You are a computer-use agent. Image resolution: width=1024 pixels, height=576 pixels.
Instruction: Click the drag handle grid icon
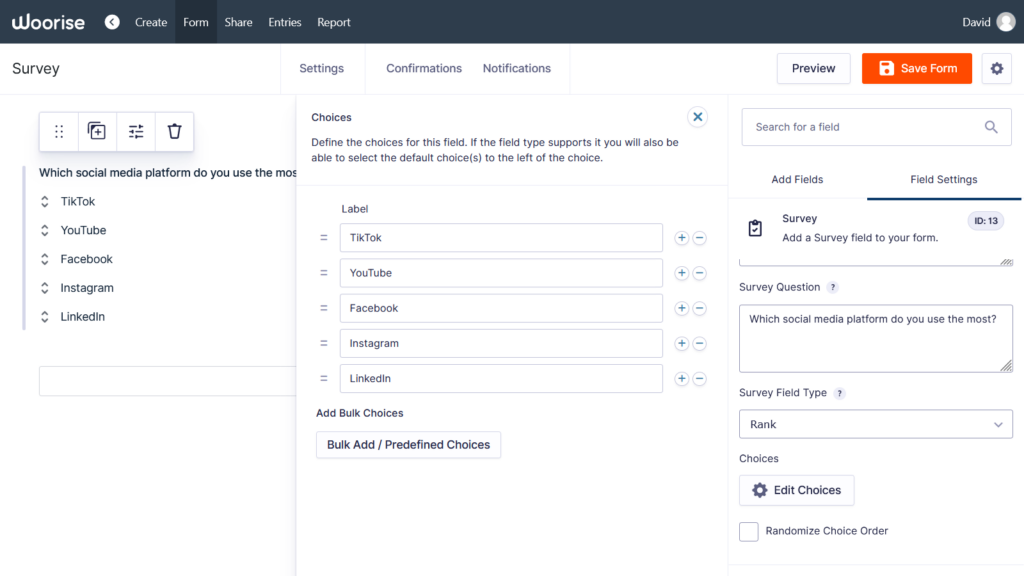(x=59, y=131)
